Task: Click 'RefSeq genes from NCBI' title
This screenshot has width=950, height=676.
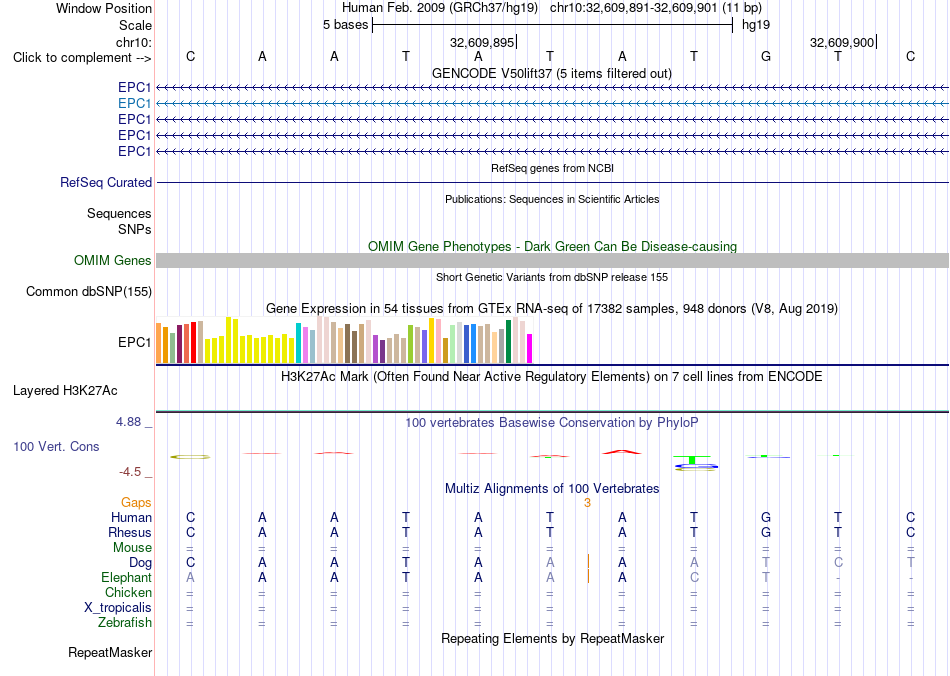Action: (x=552, y=168)
